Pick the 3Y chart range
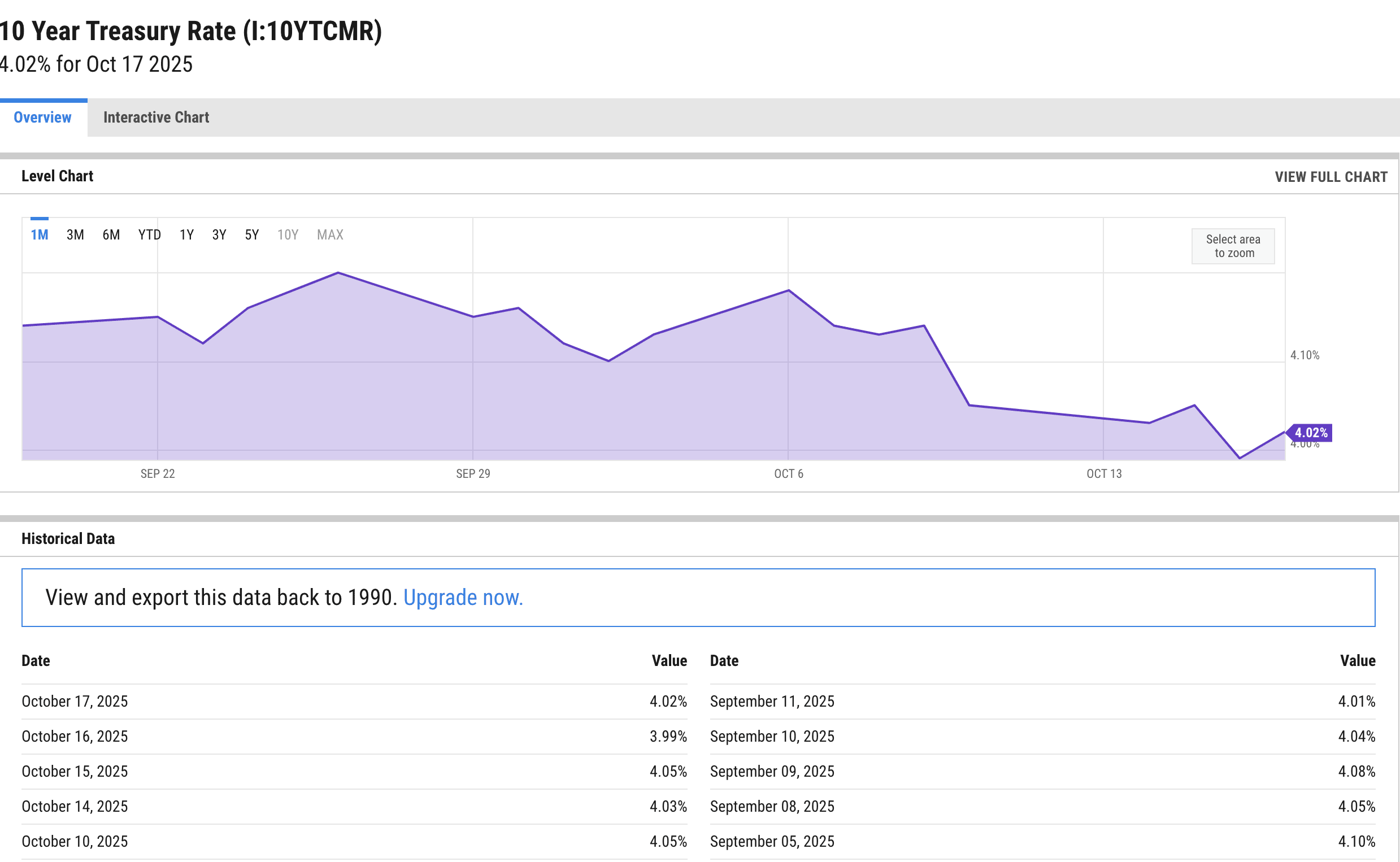The width and height of the screenshot is (1400, 862). point(219,235)
